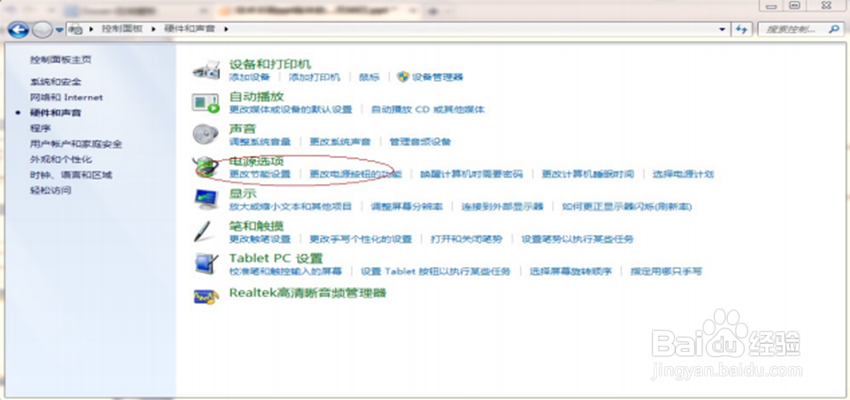Viewport: 850px width, 400px height.
Task: Click the Display (显示) monitor icon
Action: 206,199
